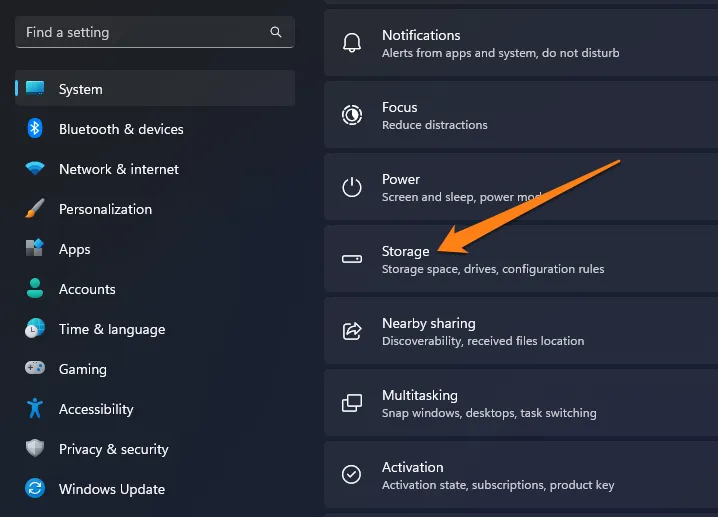Open Time & language settings
Screen dimensions: 718x517
[155, 329]
